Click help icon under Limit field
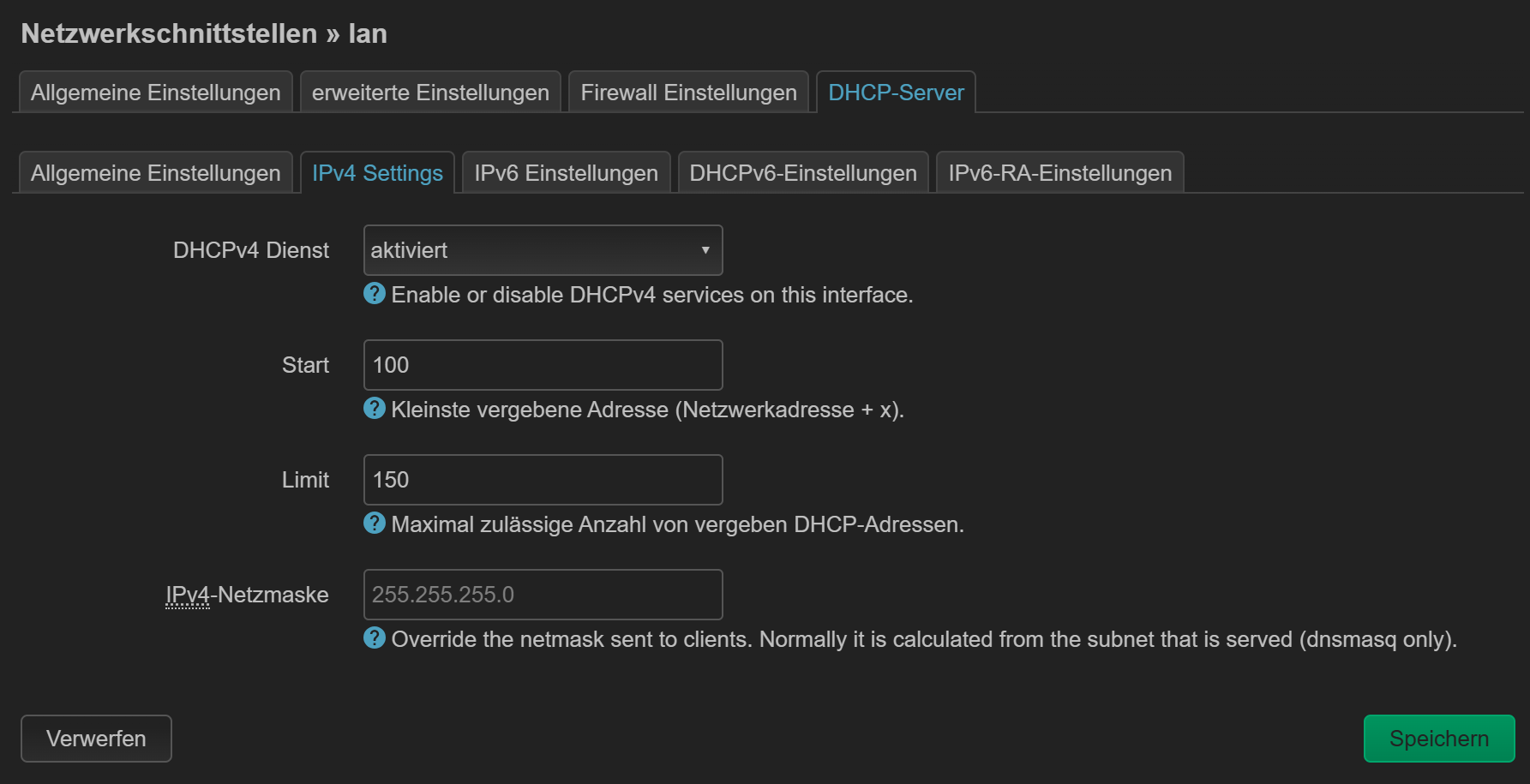This screenshot has height=784, width=1530. click(x=375, y=524)
